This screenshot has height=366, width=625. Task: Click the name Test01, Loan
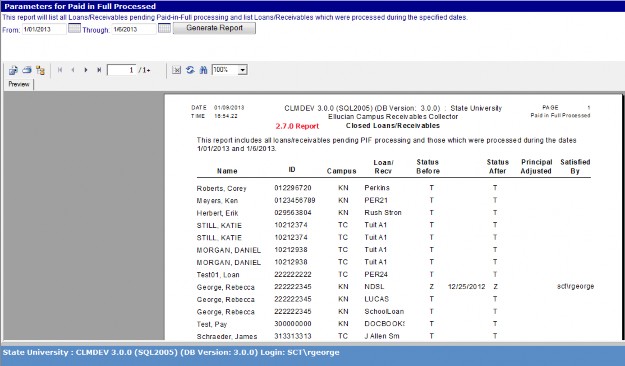[218, 275]
